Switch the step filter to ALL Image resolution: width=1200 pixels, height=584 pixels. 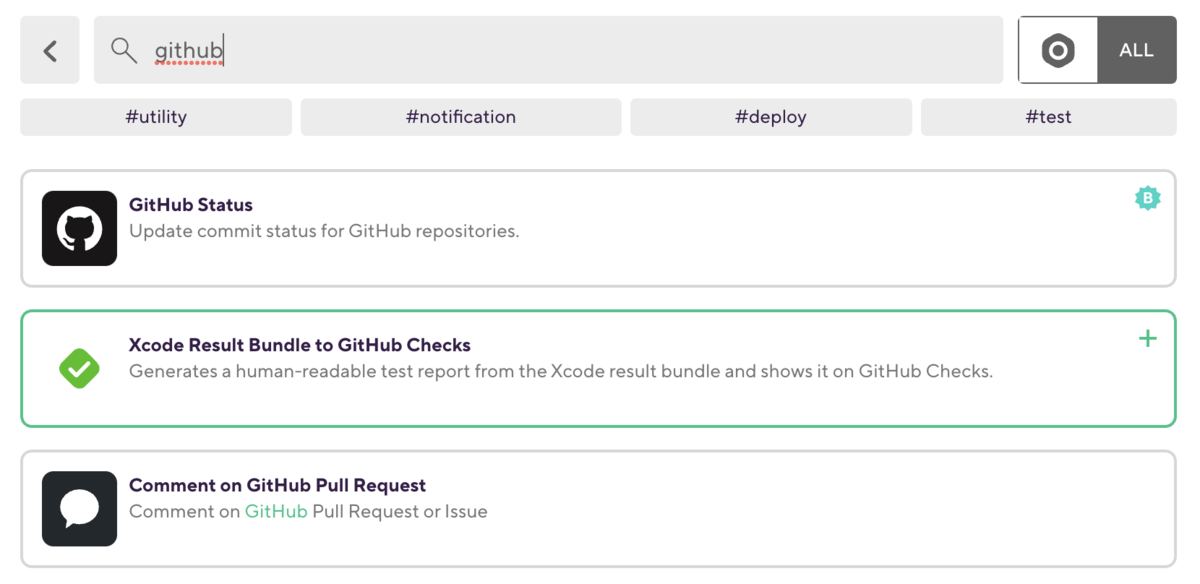click(x=1137, y=50)
